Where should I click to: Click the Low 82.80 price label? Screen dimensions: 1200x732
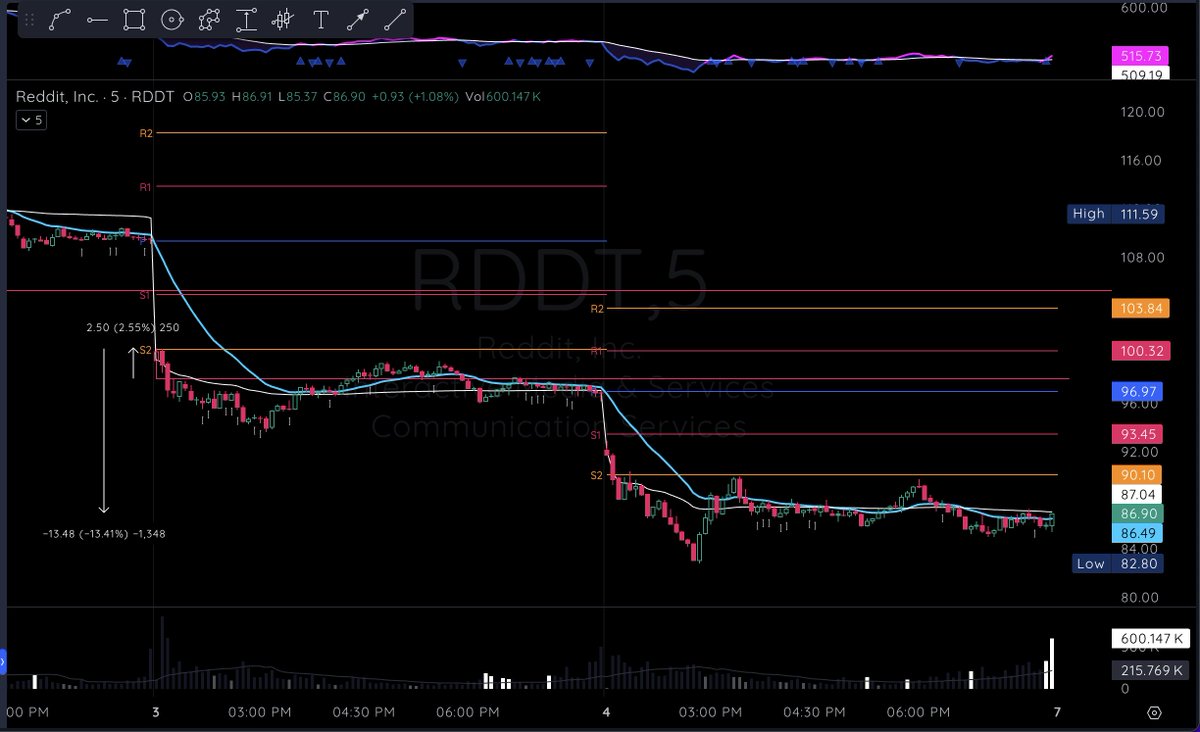coord(1115,563)
